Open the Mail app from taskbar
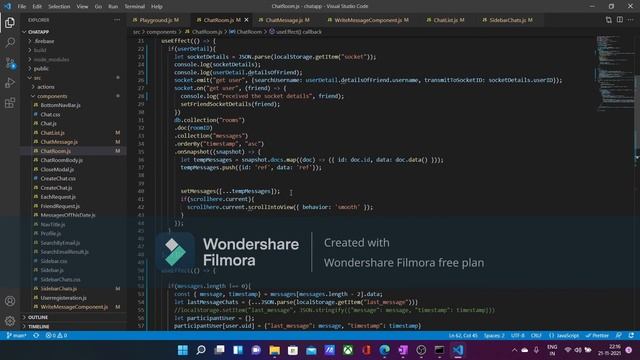Viewport: 640px width, 360px height. point(311,350)
